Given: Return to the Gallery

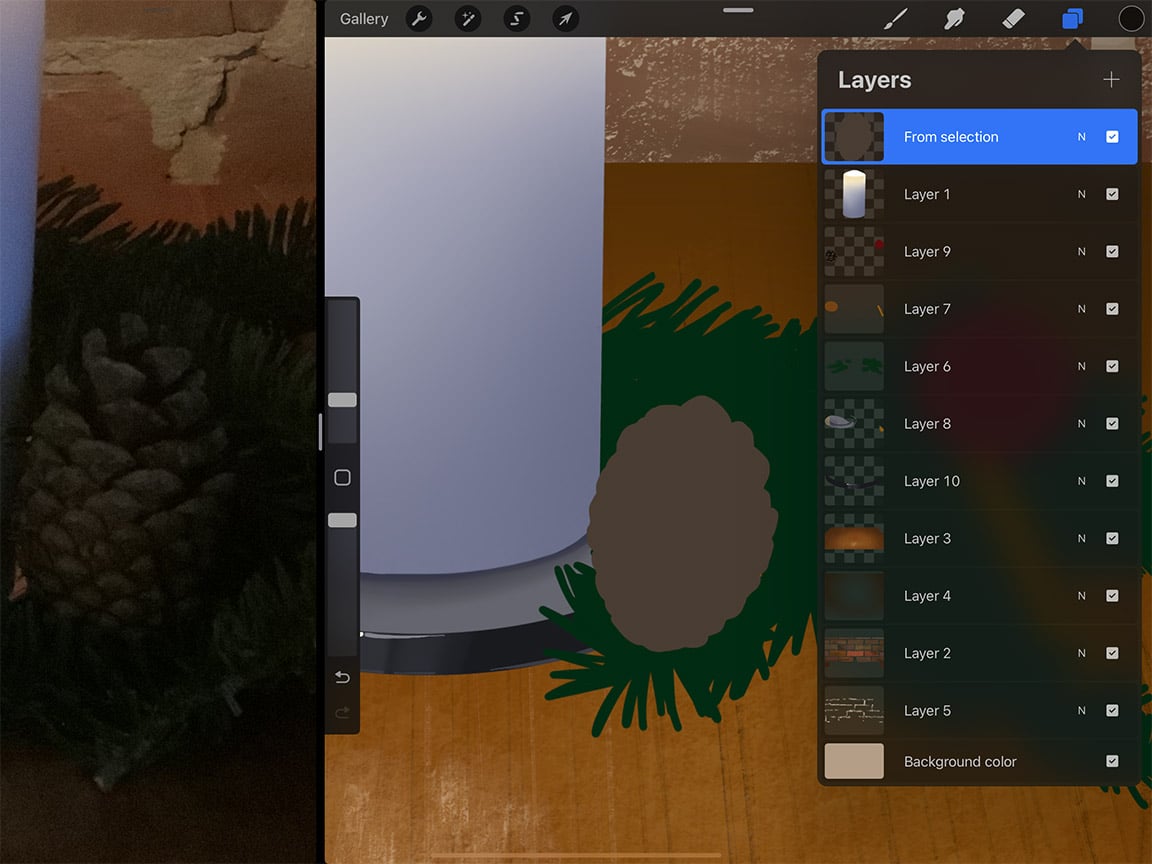Looking at the screenshot, I should tap(363, 18).
